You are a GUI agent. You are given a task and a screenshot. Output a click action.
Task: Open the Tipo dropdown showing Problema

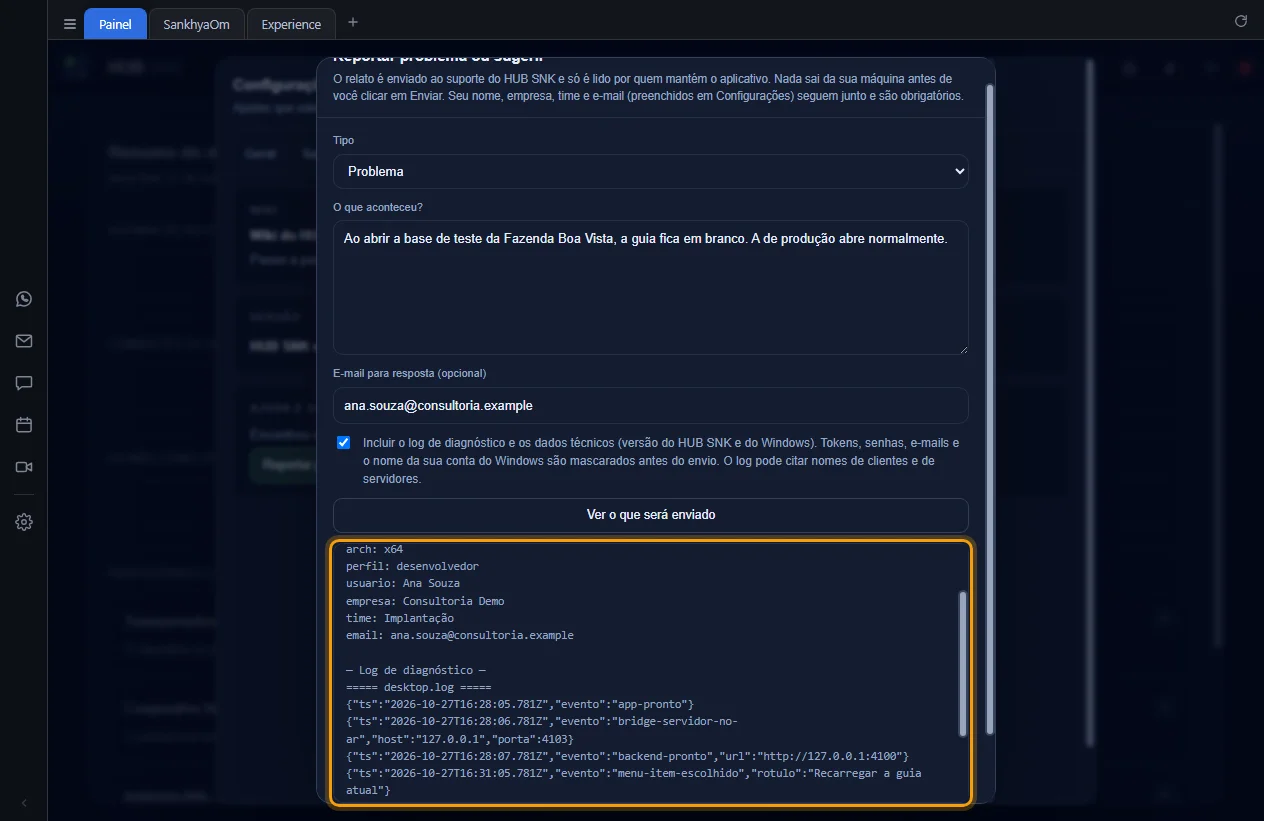click(x=651, y=171)
